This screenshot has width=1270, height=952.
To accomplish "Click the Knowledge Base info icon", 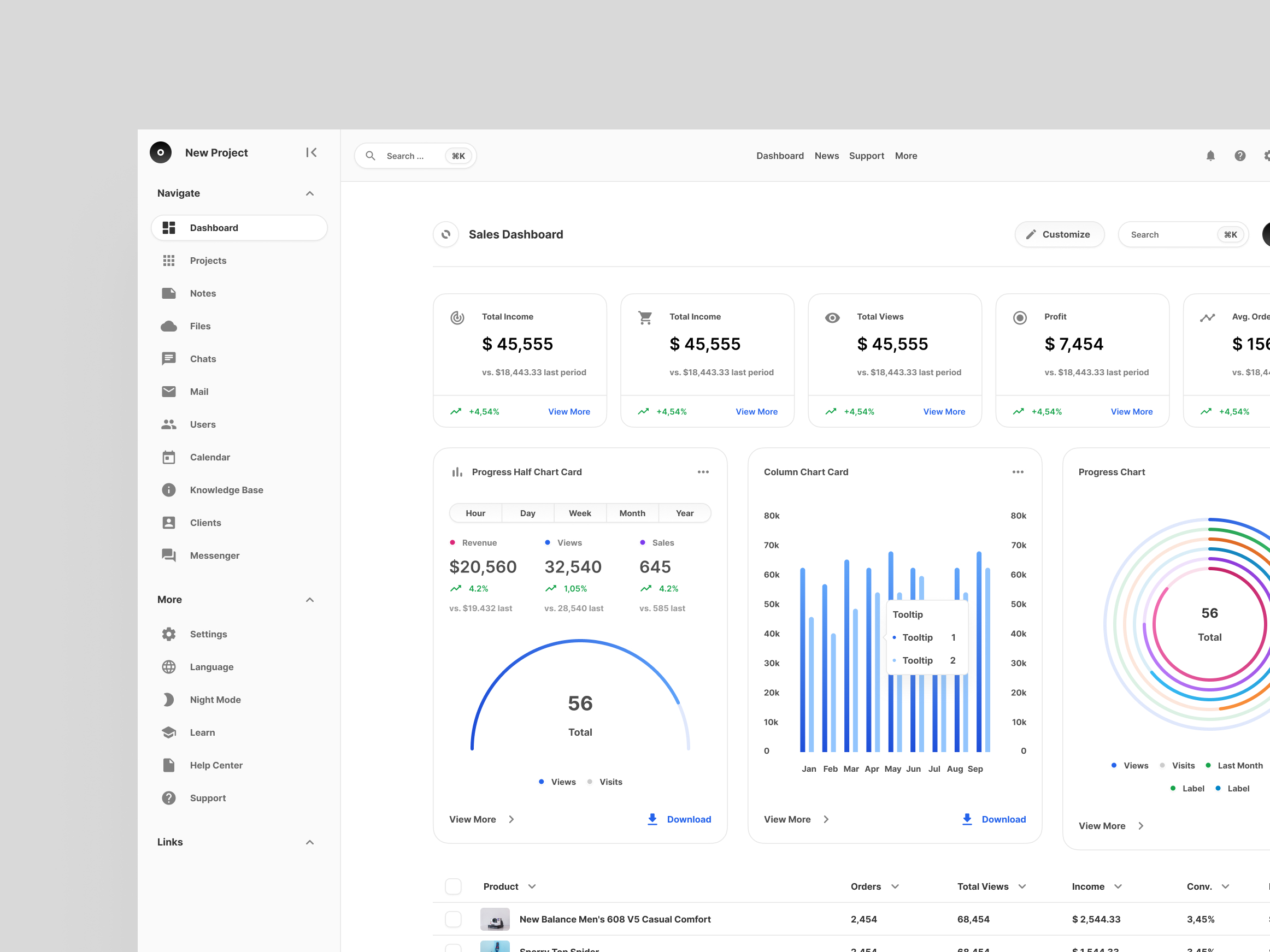I will [x=169, y=490].
